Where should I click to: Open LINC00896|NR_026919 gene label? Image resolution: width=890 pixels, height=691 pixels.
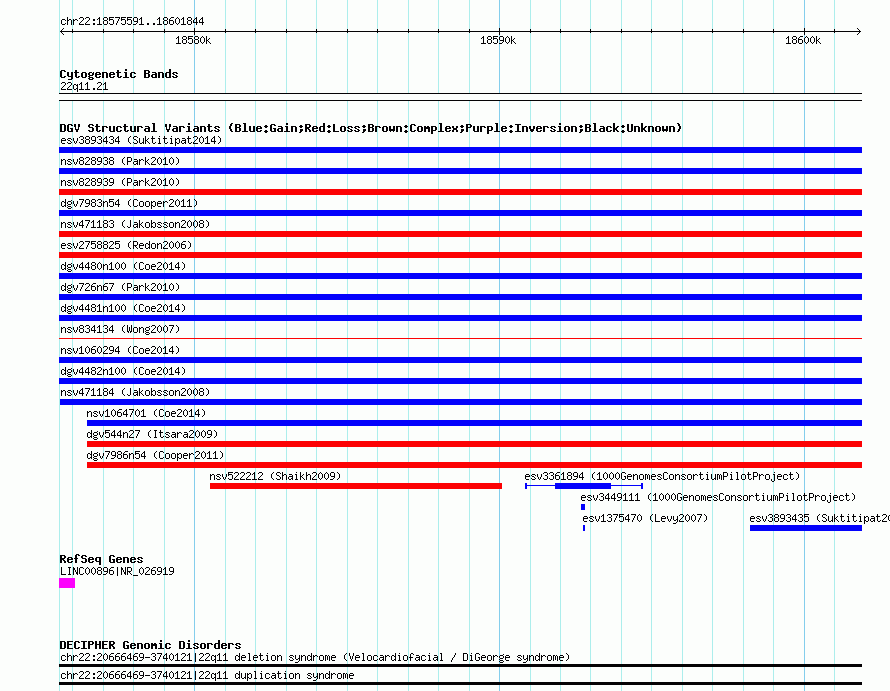(117, 571)
